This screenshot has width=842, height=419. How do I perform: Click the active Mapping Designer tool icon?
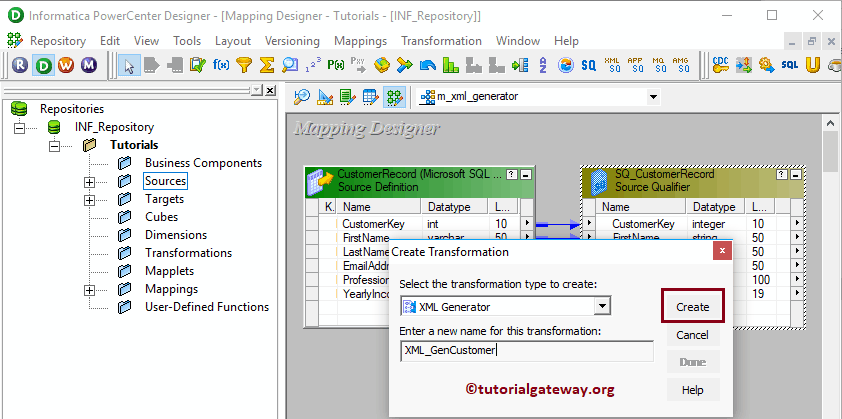click(x=395, y=97)
